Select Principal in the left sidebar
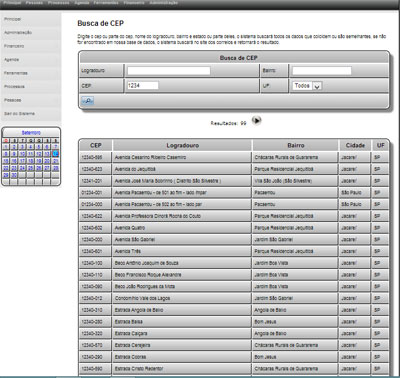 pyautogui.click(x=31, y=19)
